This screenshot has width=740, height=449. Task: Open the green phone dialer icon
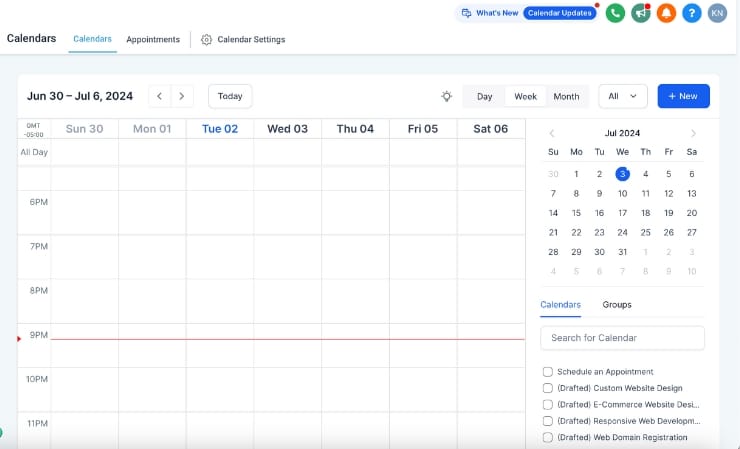click(615, 13)
